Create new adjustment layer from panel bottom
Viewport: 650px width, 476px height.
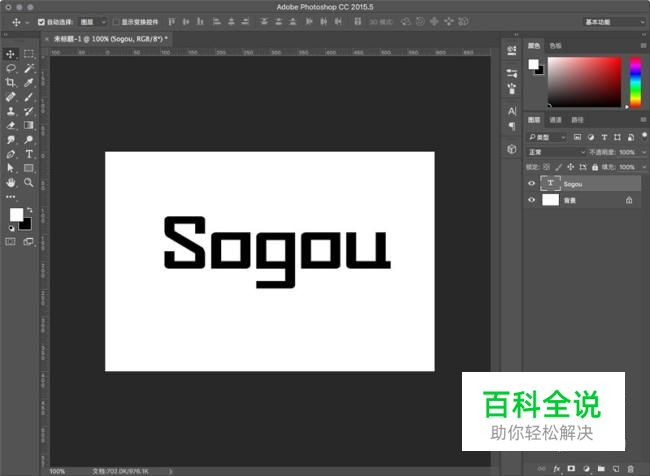pyautogui.click(x=586, y=469)
